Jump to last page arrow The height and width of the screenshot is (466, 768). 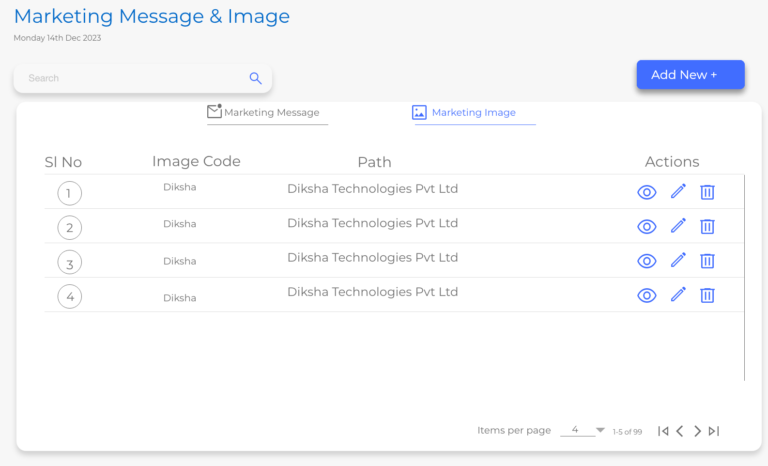tap(714, 431)
